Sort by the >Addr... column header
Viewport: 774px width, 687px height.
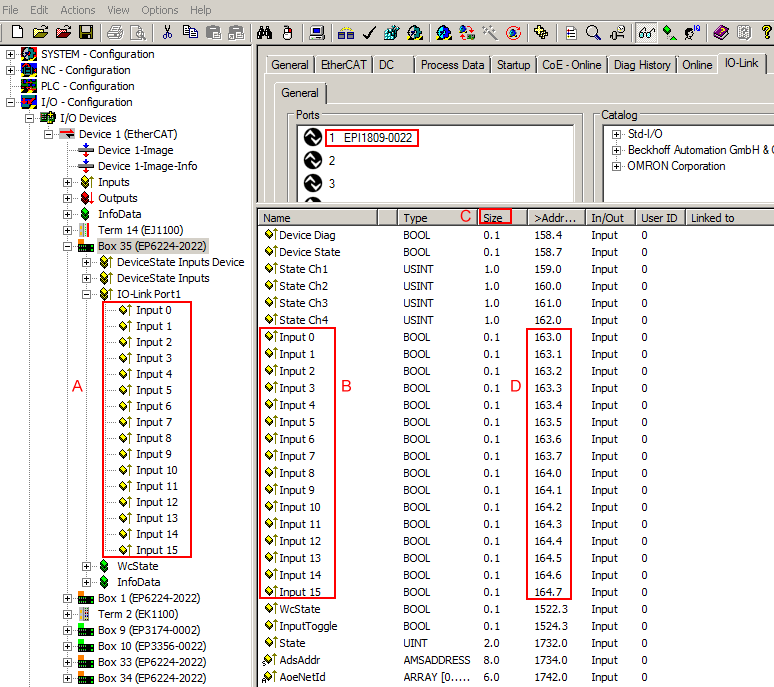point(556,218)
